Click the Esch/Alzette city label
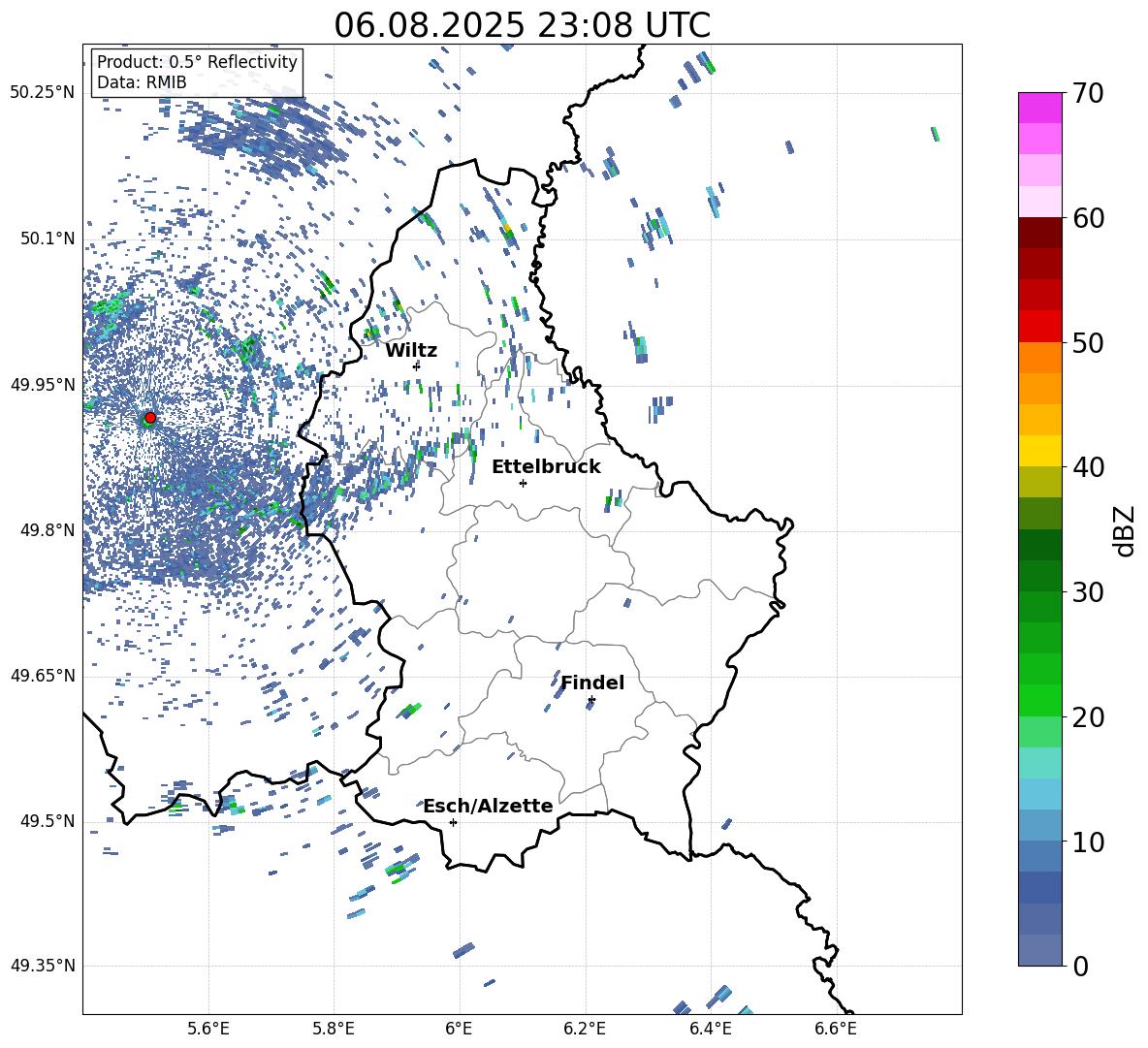The width and height of the screenshot is (1148, 1048). (489, 806)
